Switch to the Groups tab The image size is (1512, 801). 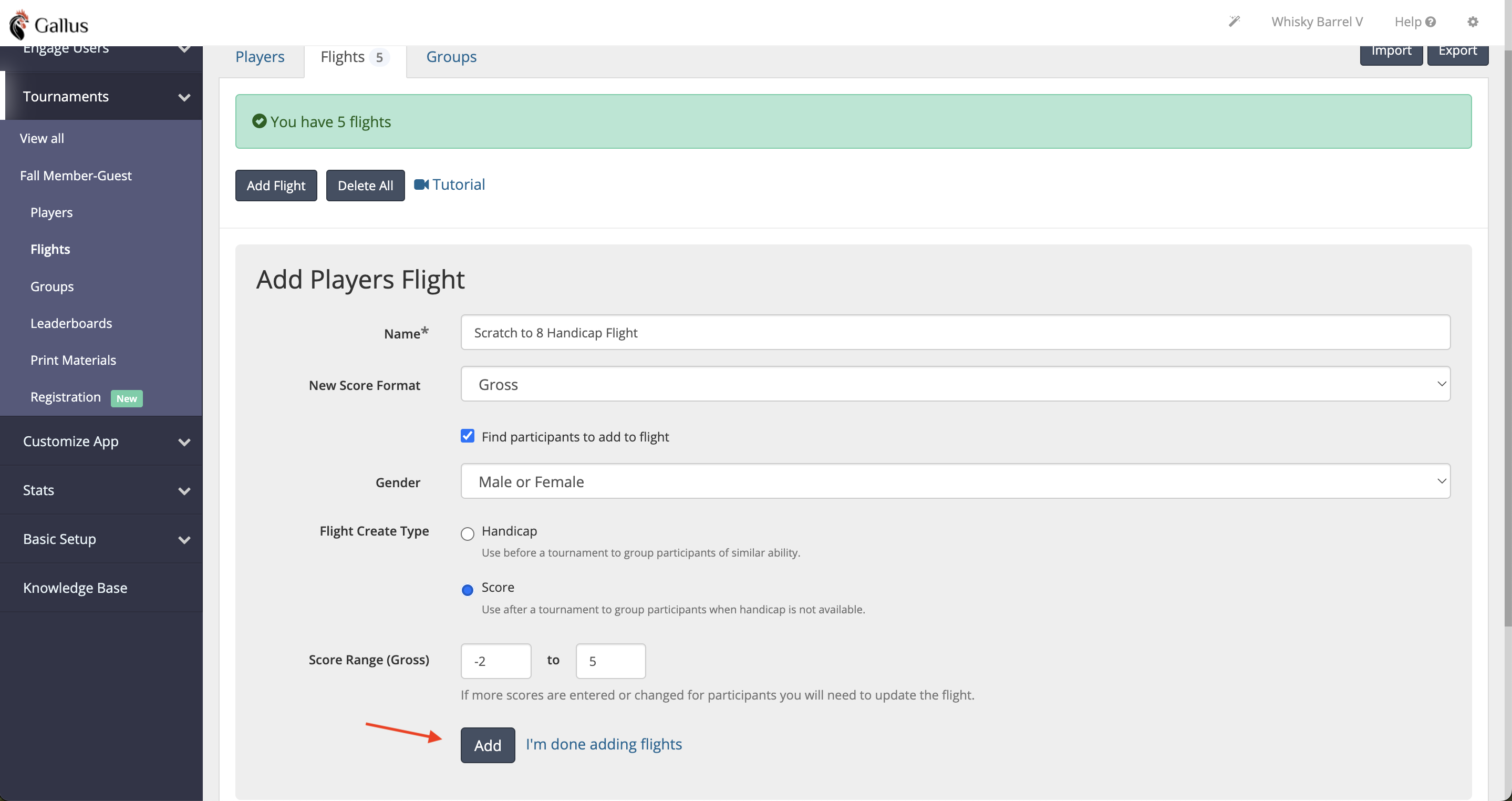451,56
